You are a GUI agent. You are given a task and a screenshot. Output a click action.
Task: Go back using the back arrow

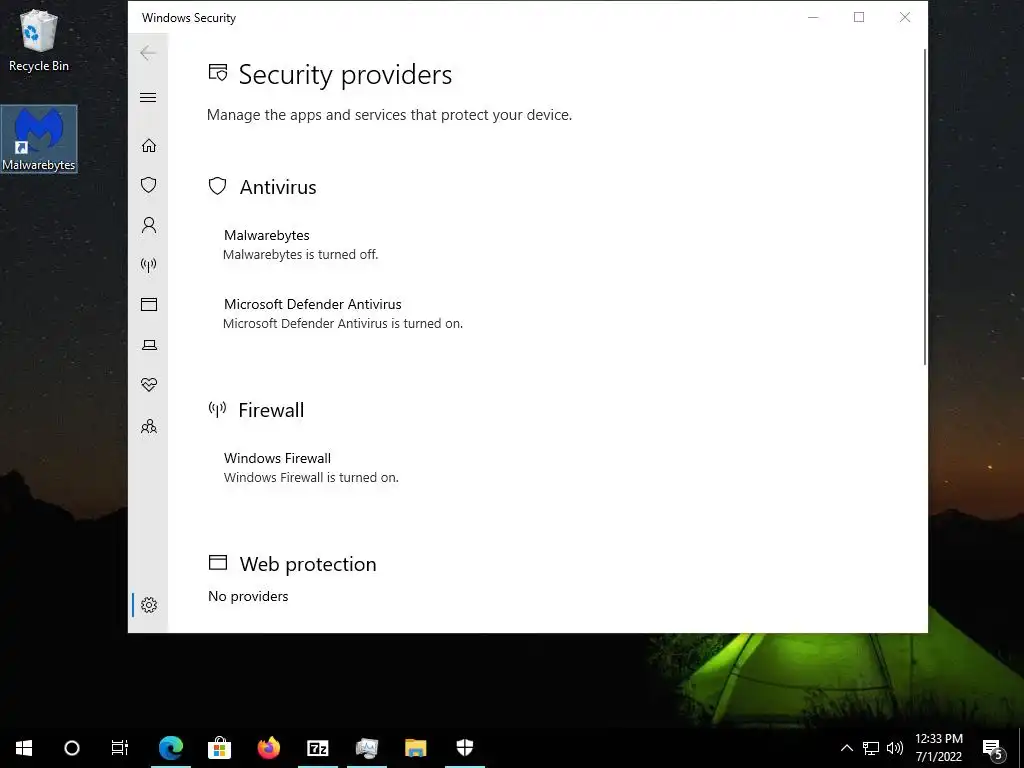(x=148, y=53)
